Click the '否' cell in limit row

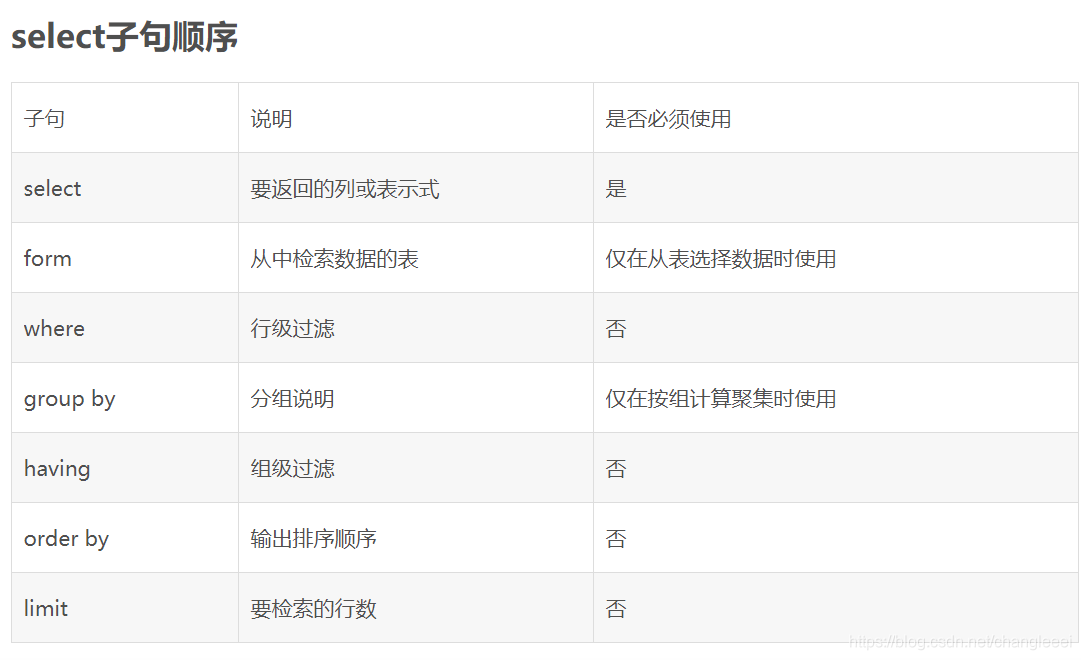[x=836, y=608]
